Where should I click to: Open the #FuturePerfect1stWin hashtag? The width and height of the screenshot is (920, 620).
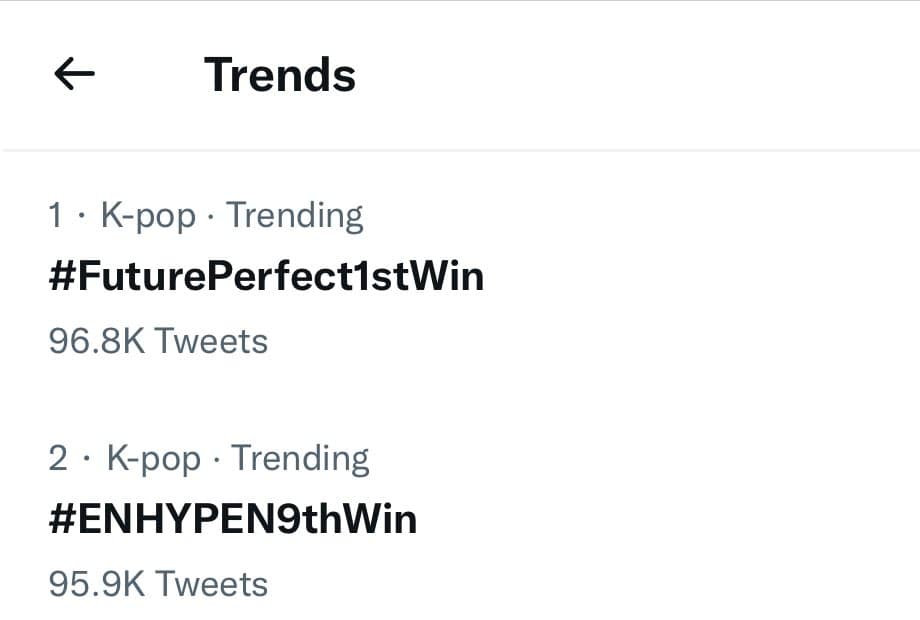266,277
